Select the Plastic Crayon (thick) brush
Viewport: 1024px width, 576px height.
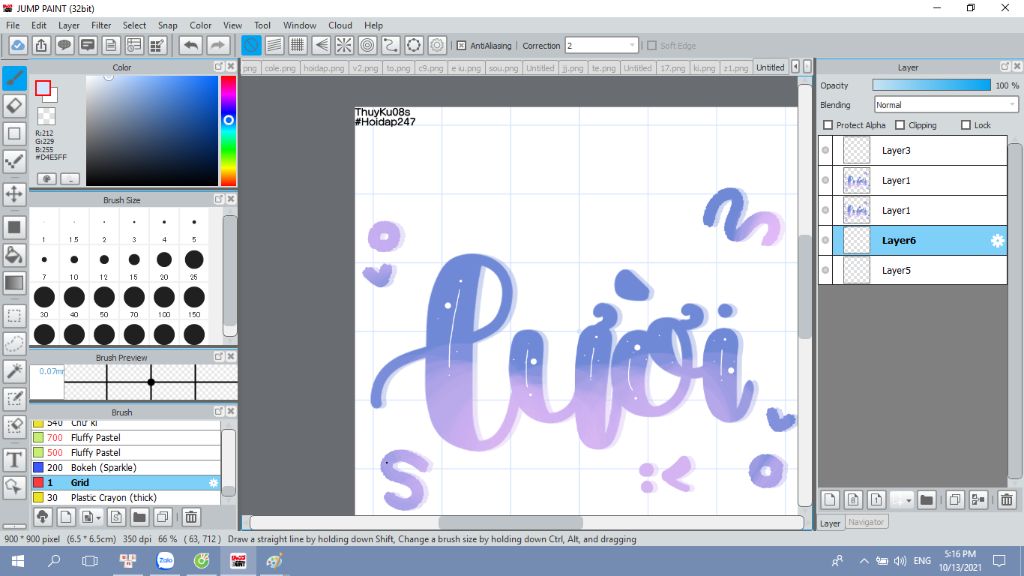[x=126, y=498]
